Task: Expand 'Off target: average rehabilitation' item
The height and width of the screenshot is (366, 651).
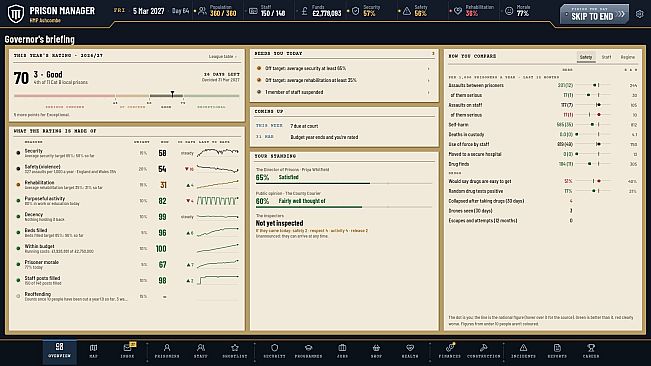Action: pos(344,80)
